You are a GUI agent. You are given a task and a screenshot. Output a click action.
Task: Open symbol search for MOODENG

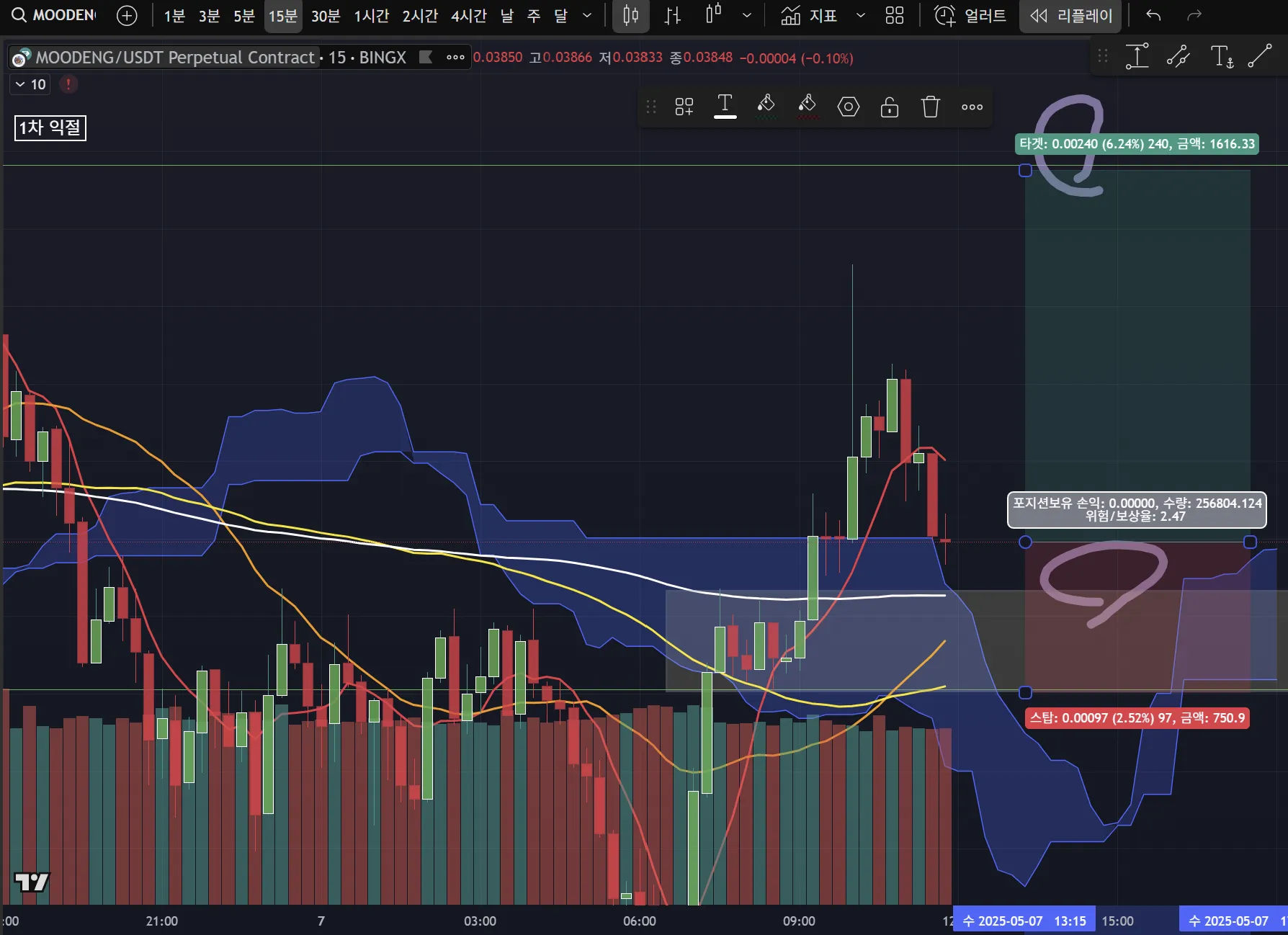click(53, 15)
